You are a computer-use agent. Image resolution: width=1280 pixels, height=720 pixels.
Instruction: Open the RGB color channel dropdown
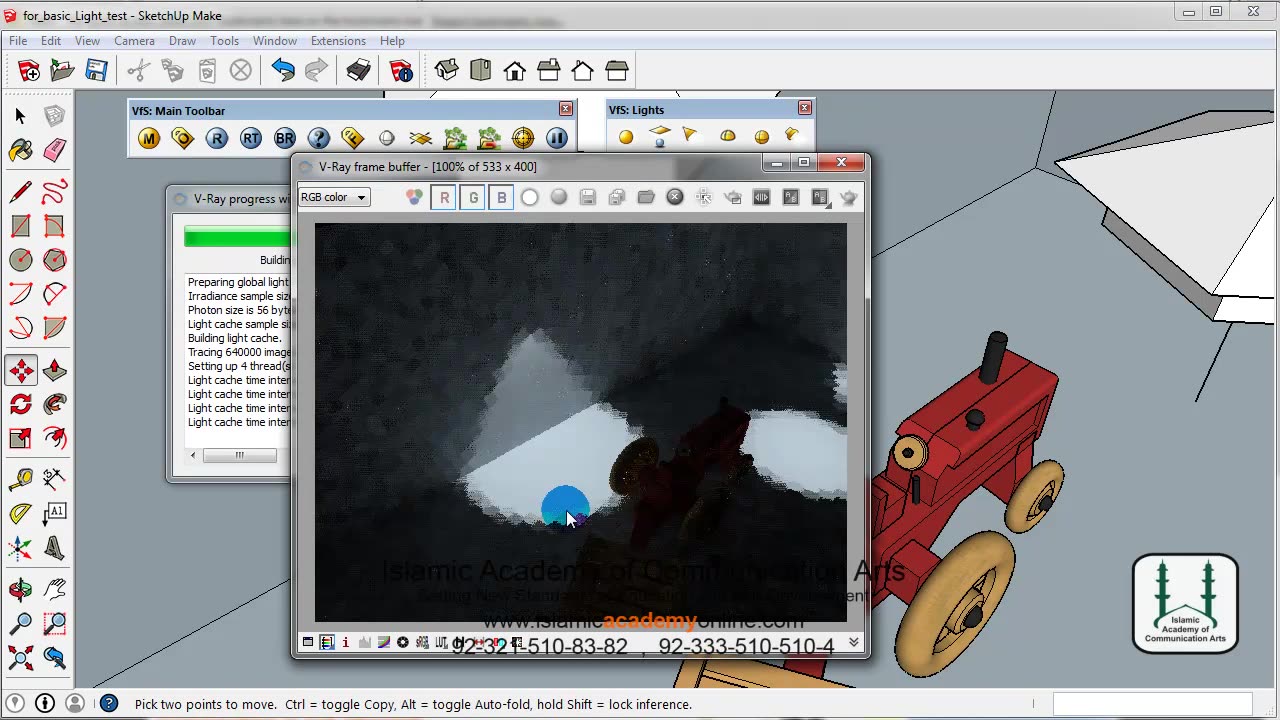(x=334, y=197)
